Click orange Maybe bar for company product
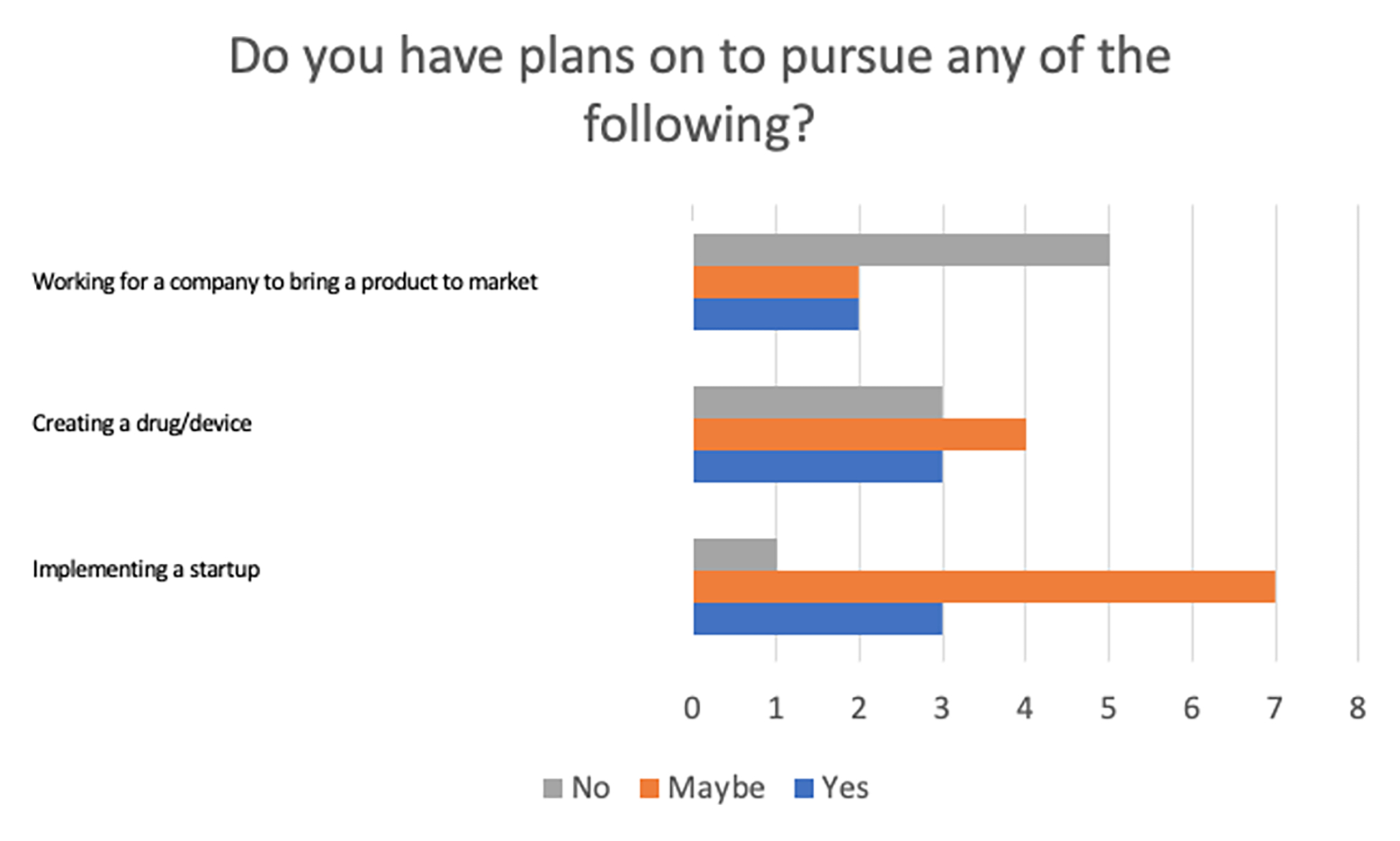 (776, 282)
